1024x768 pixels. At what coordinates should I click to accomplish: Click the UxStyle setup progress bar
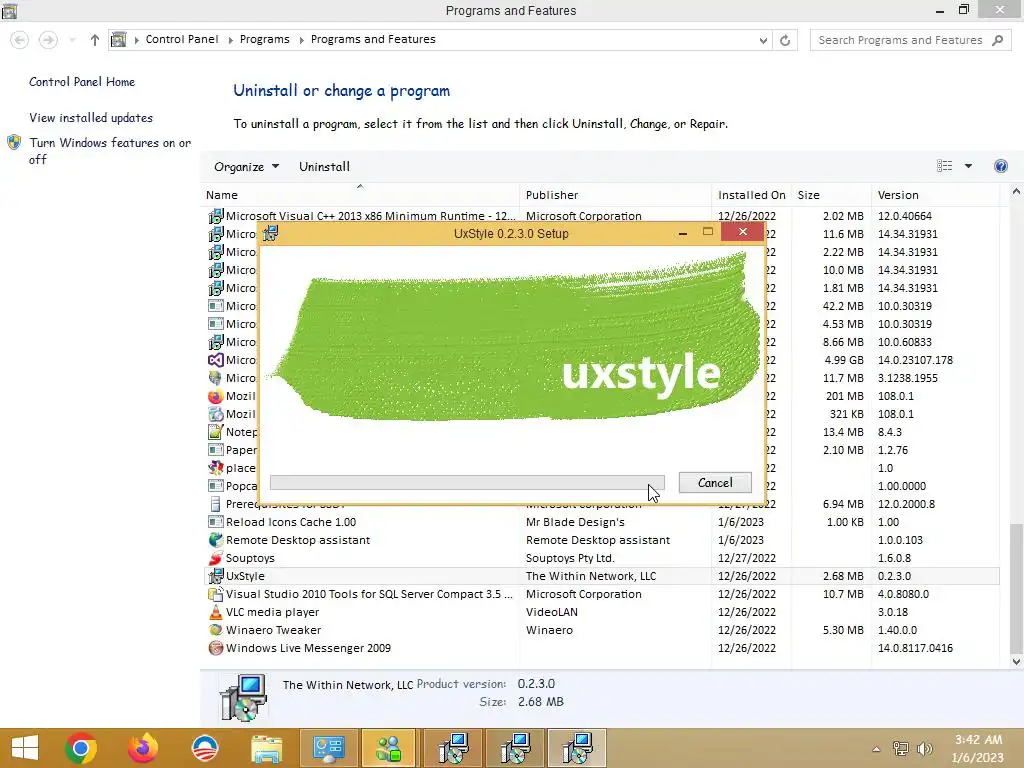pos(467,483)
